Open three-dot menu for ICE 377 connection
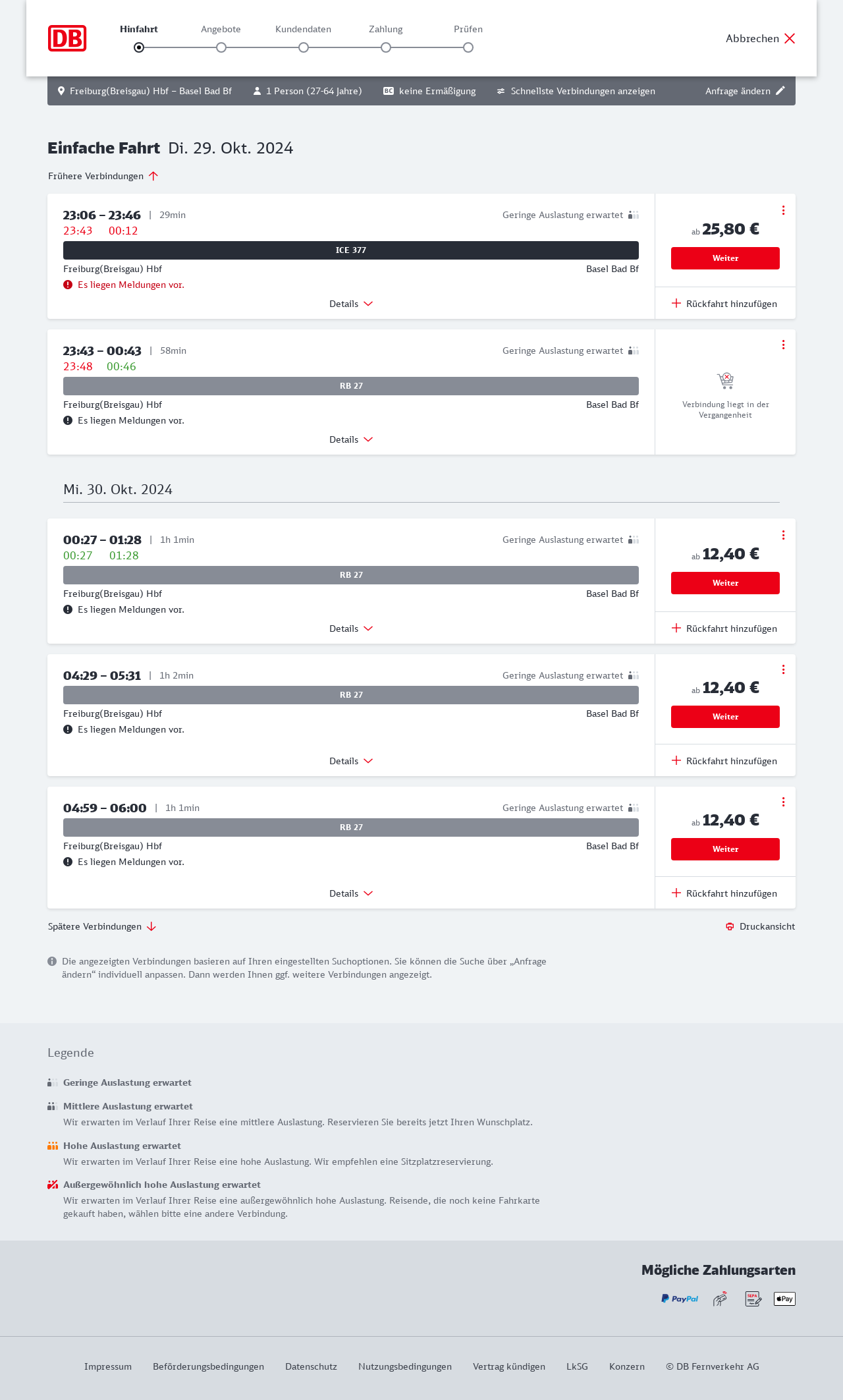The image size is (843, 1400). (x=783, y=210)
